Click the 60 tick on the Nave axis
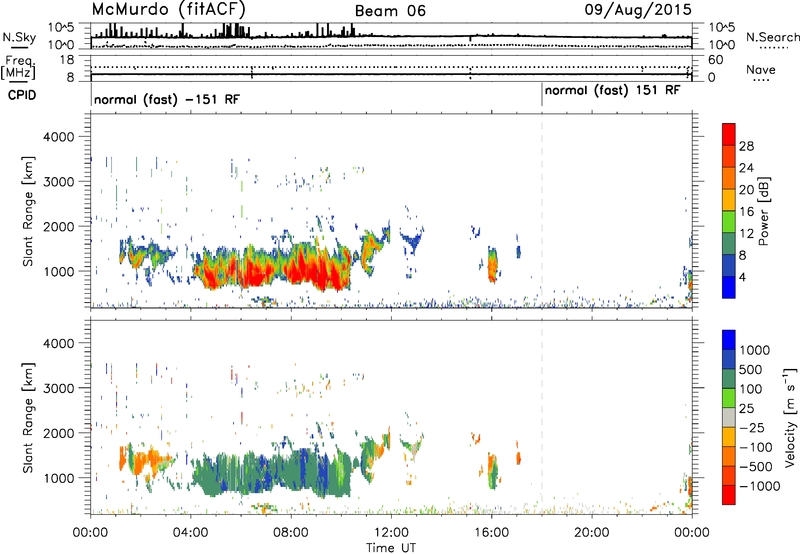This screenshot has height=554, width=800. [x=715, y=60]
